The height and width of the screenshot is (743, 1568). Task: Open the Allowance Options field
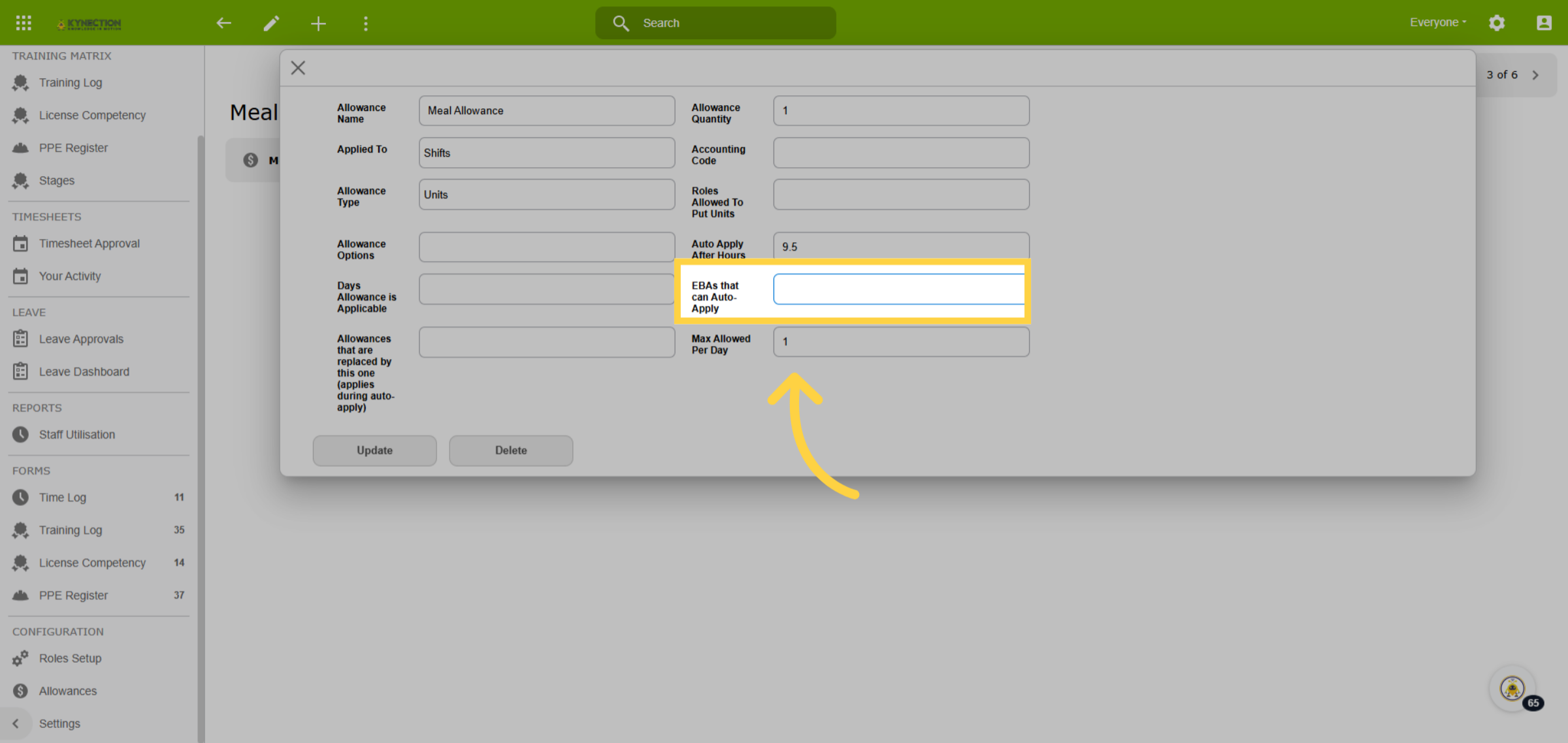[547, 247]
